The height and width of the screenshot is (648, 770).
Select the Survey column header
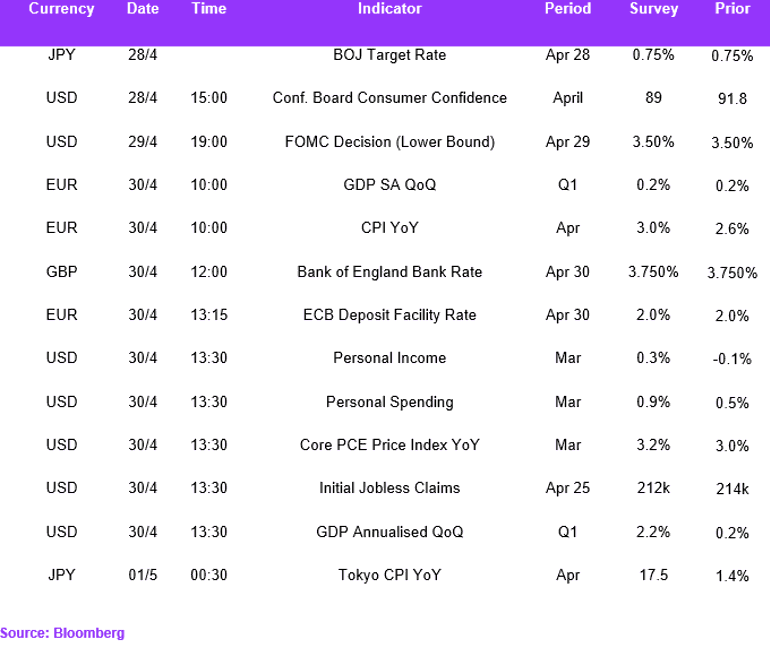(x=654, y=9)
